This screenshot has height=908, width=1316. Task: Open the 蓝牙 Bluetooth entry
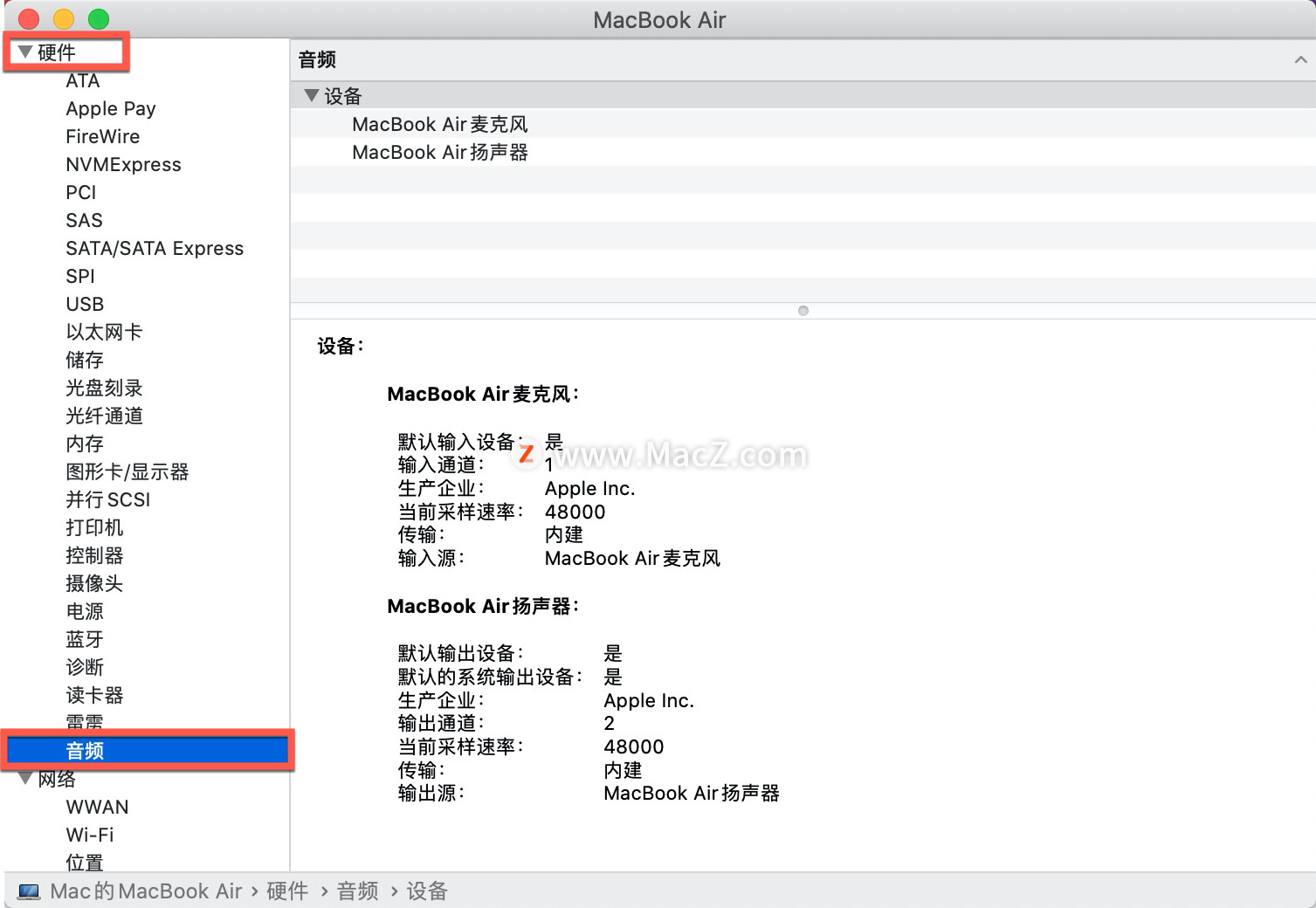click(x=85, y=639)
